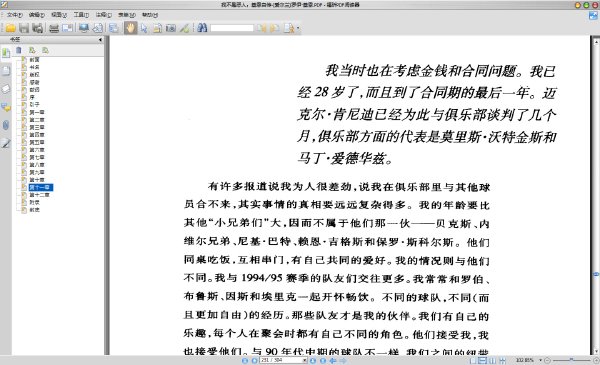The width and height of the screenshot is (600, 365).
Task: Enter full screen via the monitor icon
Action: click(84, 28)
